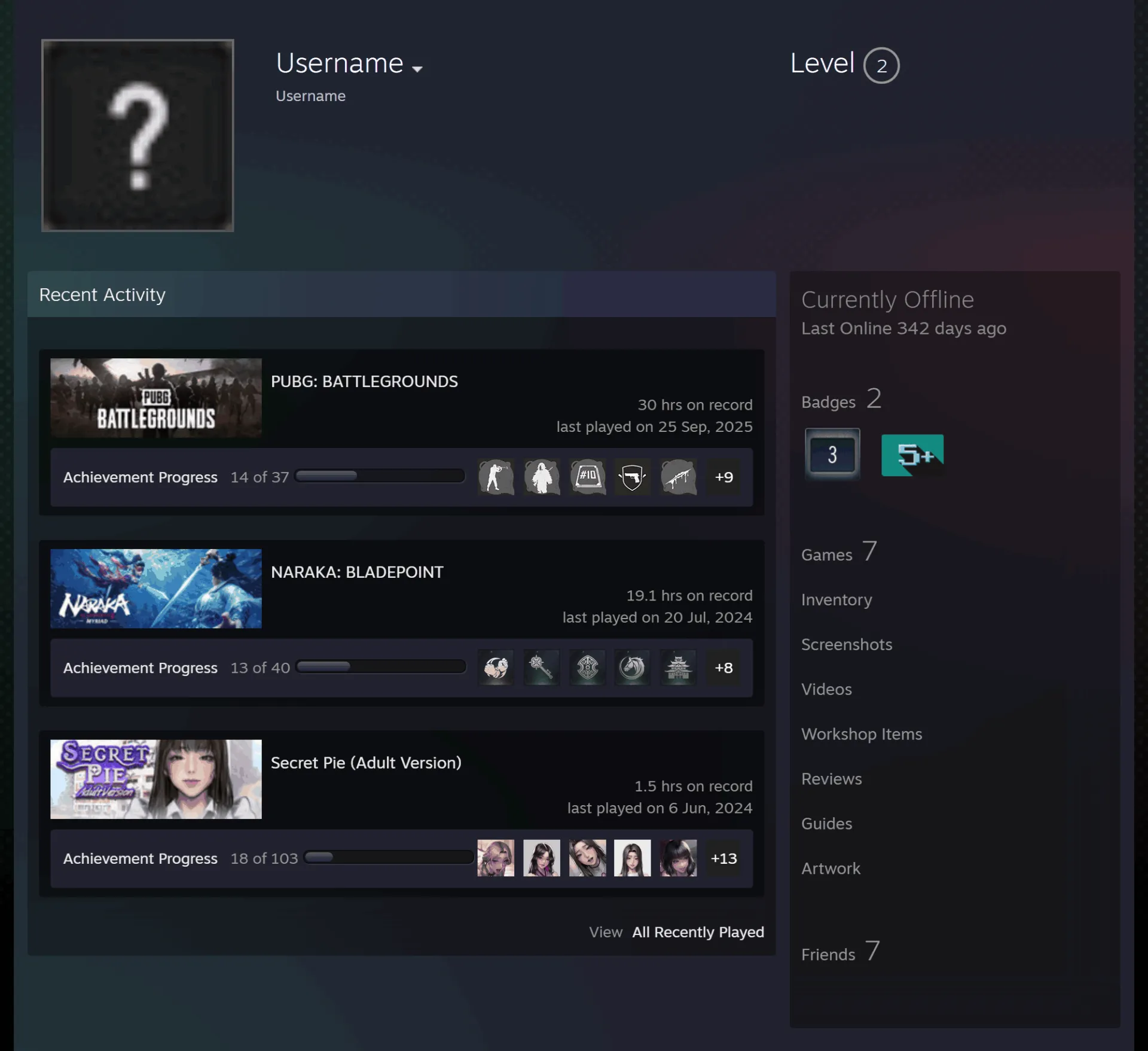Show NARAKA +8 more achievements
The image size is (1148, 1051).
tap(723, 668)
